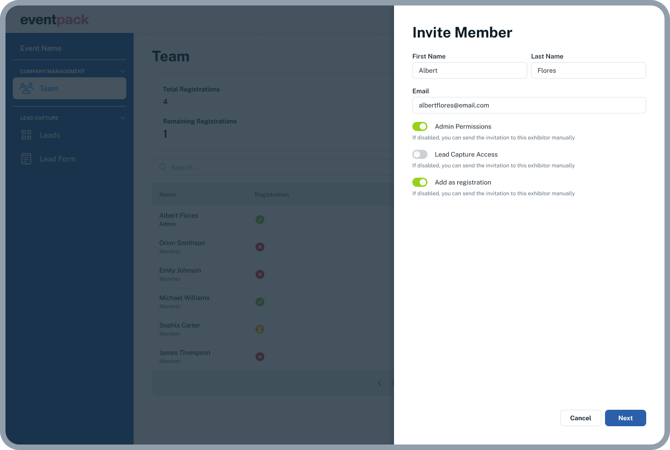Click Sophia Carter pending status icon
670x450 pixels.
tap(260, 329)
